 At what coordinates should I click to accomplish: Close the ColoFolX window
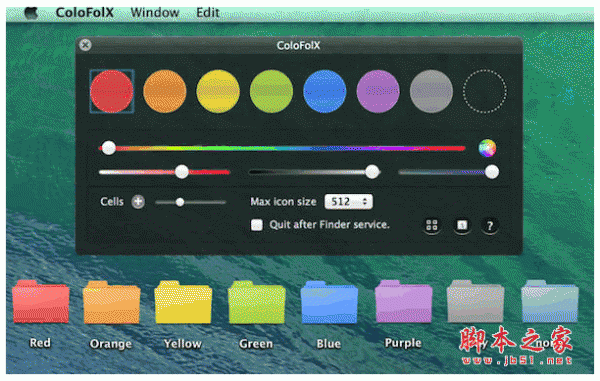point(85,45)
